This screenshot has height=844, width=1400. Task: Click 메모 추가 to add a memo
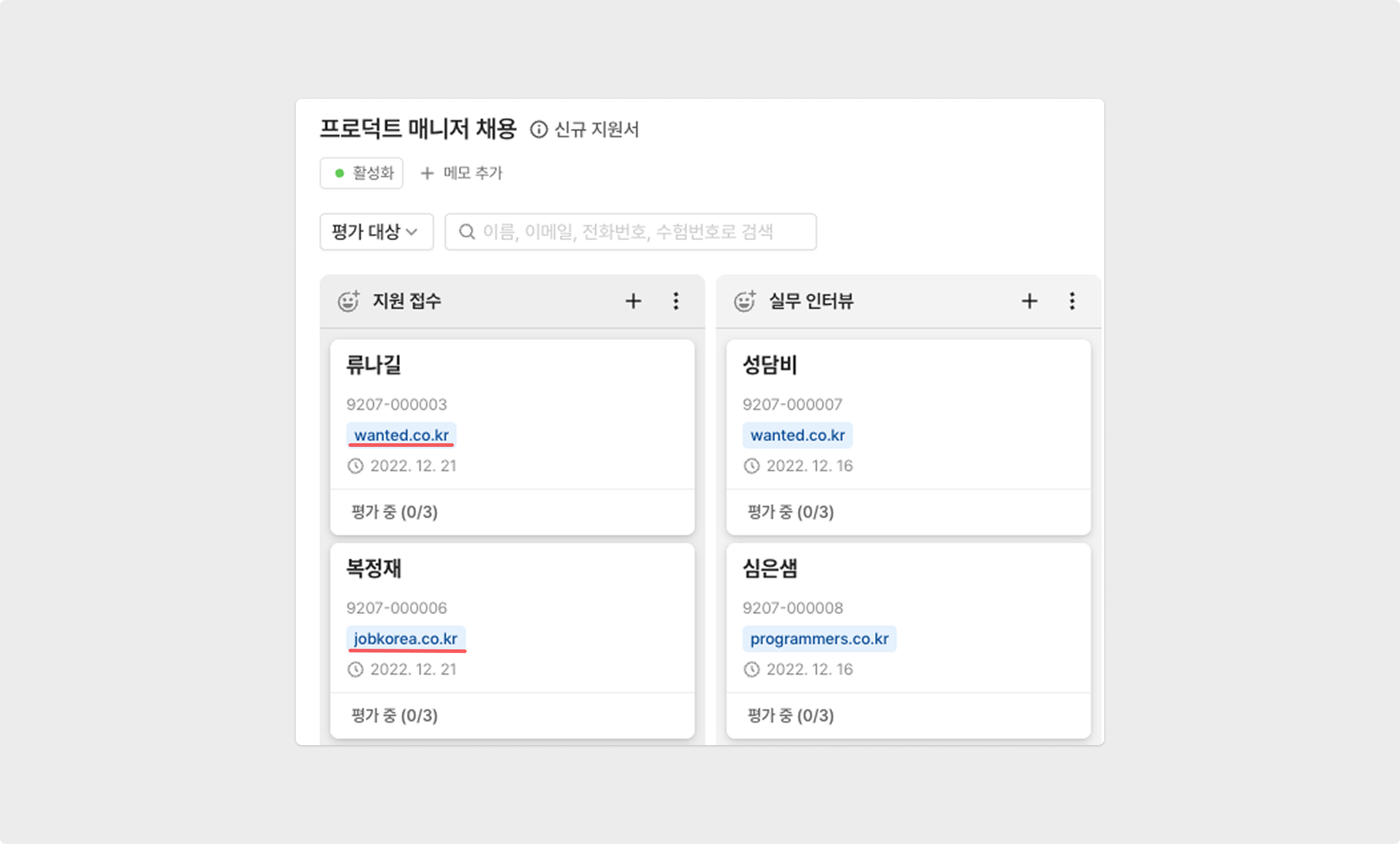coord(462,173)
